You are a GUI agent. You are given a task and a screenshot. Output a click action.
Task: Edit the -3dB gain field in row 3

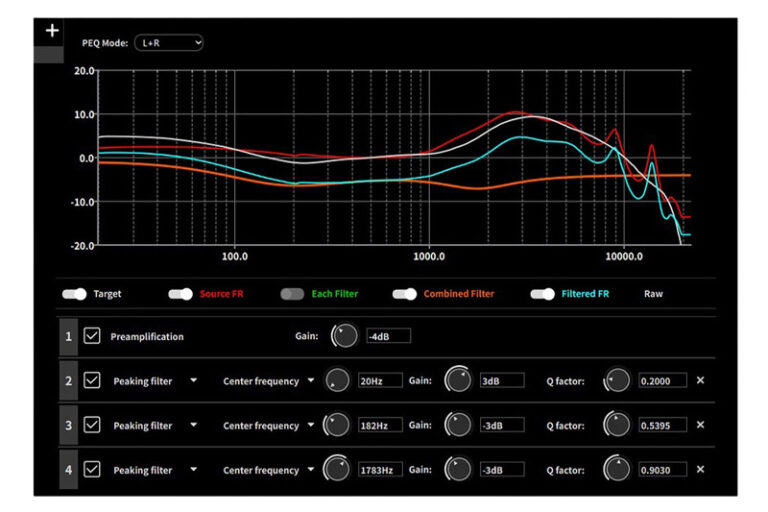(x=502, y=425)
